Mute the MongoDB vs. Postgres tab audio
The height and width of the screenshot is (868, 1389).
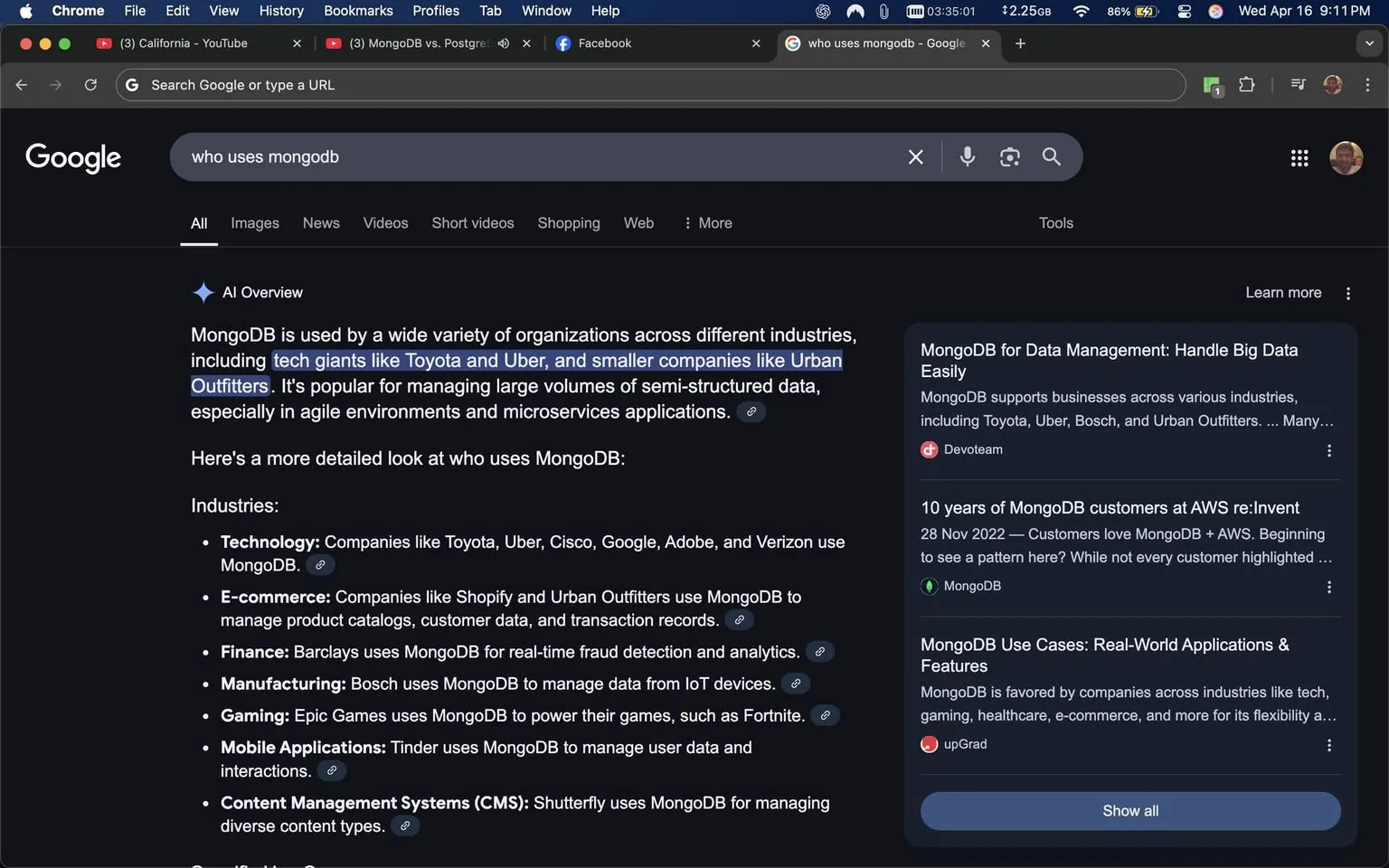click(504, 43)
